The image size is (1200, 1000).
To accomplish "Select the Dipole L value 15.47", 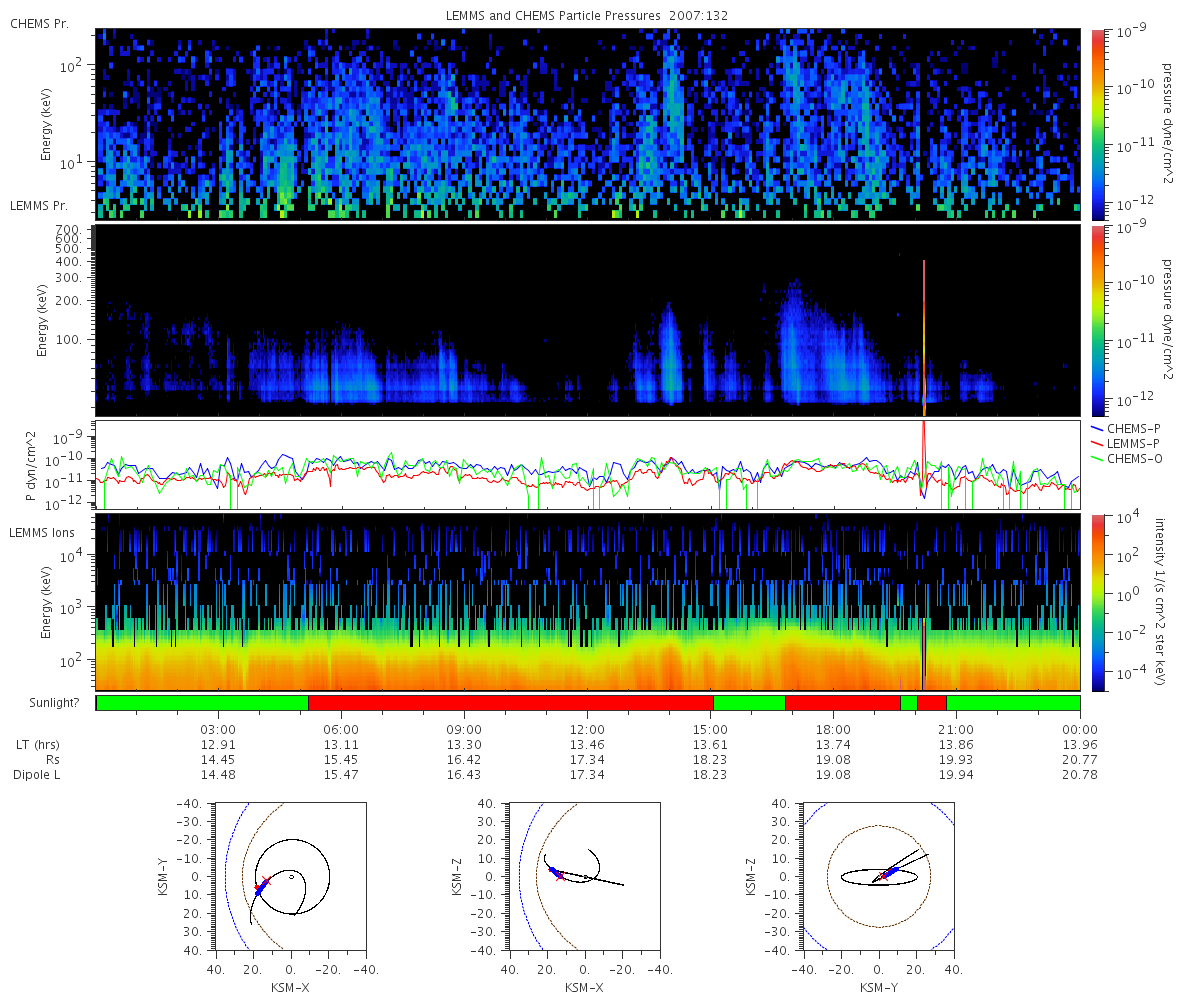I will pyautogui.click(x=342, y=775).
